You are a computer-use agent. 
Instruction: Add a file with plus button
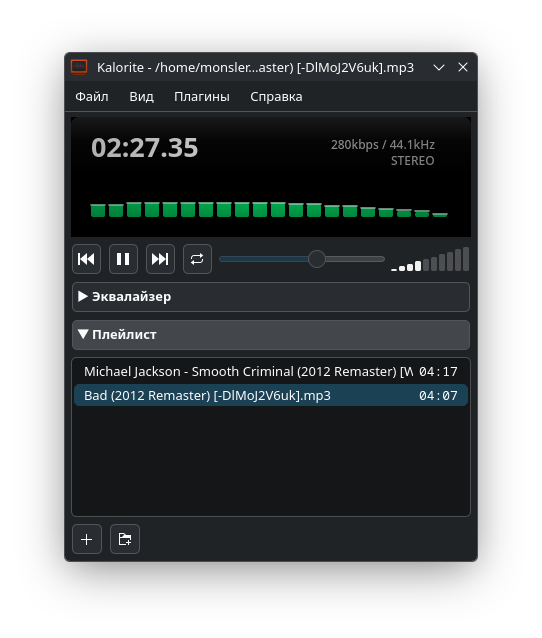click(87, 539)
